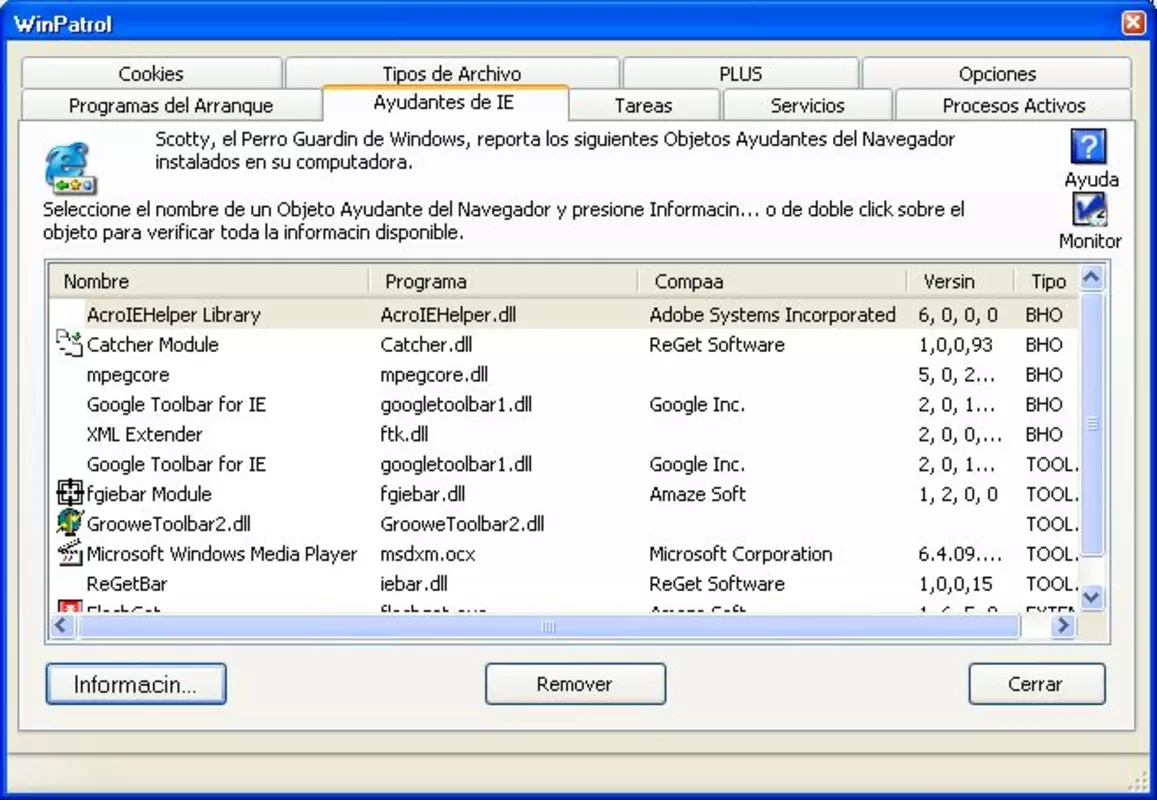Click the fgiebar.dll program cell
This screenshot has height=800, width=1157.
[x=422, y=493]
